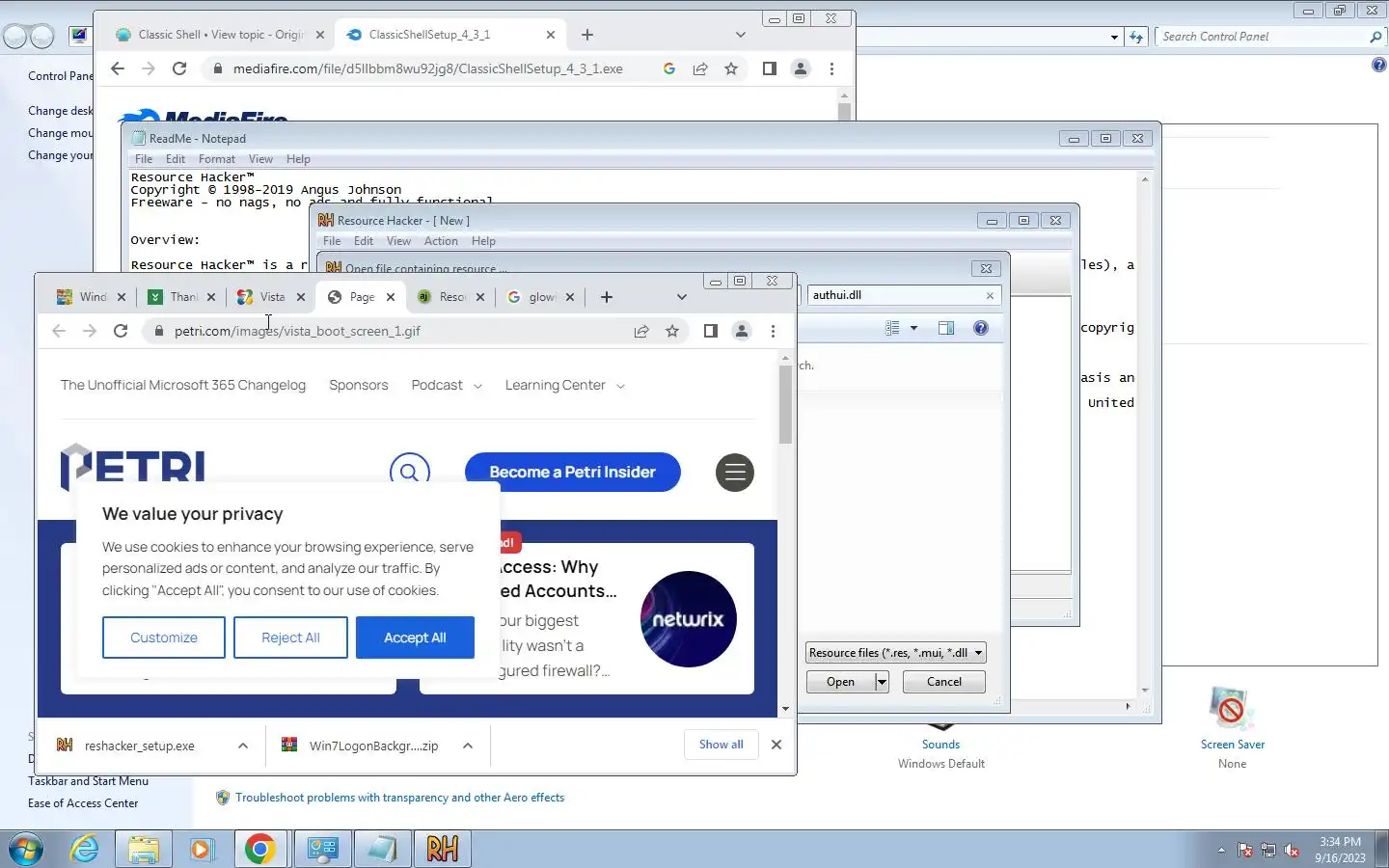The width and height of the screenshot is (1389, 868).
Task: Click Become a Petri Insider
Action: 573,472
